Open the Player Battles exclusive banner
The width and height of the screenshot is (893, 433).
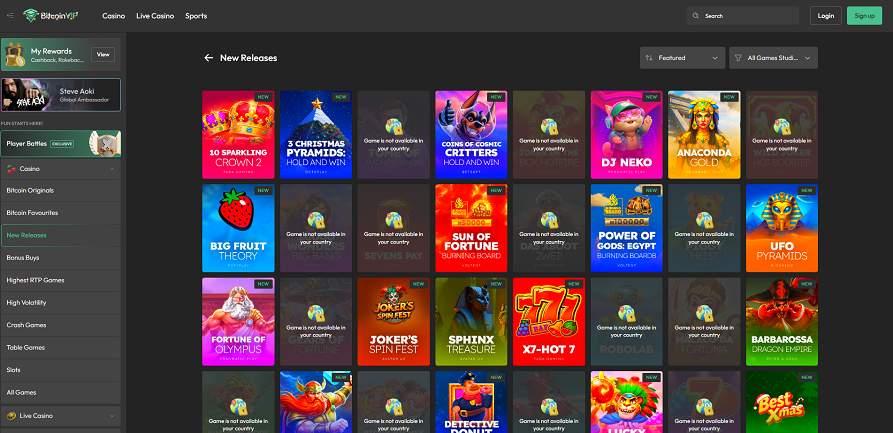(60, 144)
